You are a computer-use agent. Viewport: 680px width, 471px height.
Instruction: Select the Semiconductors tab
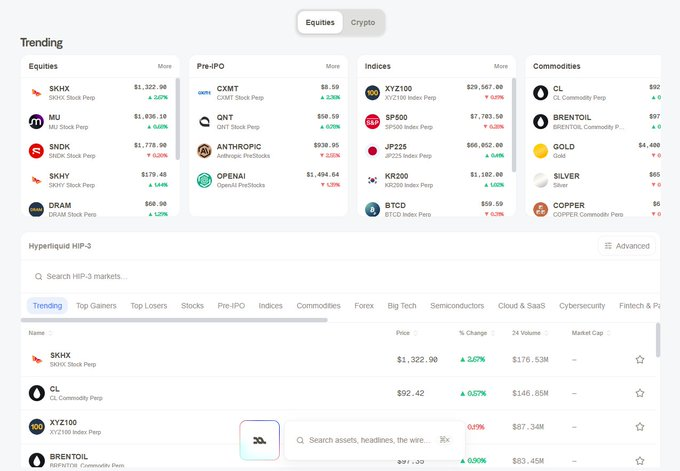457,306
